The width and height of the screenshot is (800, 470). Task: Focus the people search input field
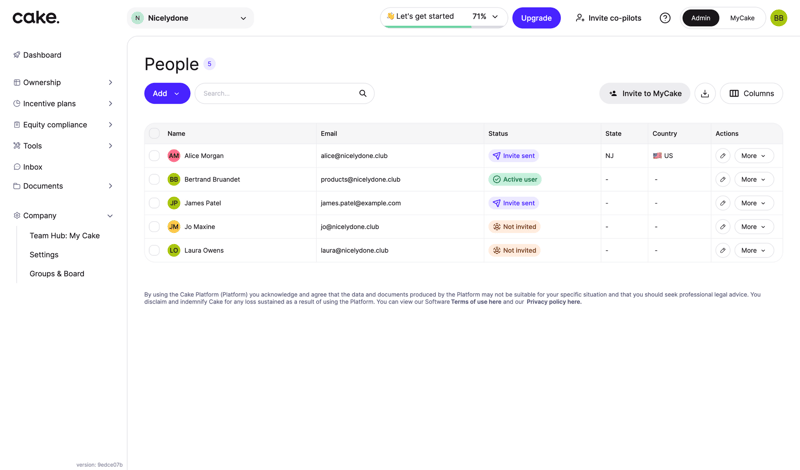[277, 94]
